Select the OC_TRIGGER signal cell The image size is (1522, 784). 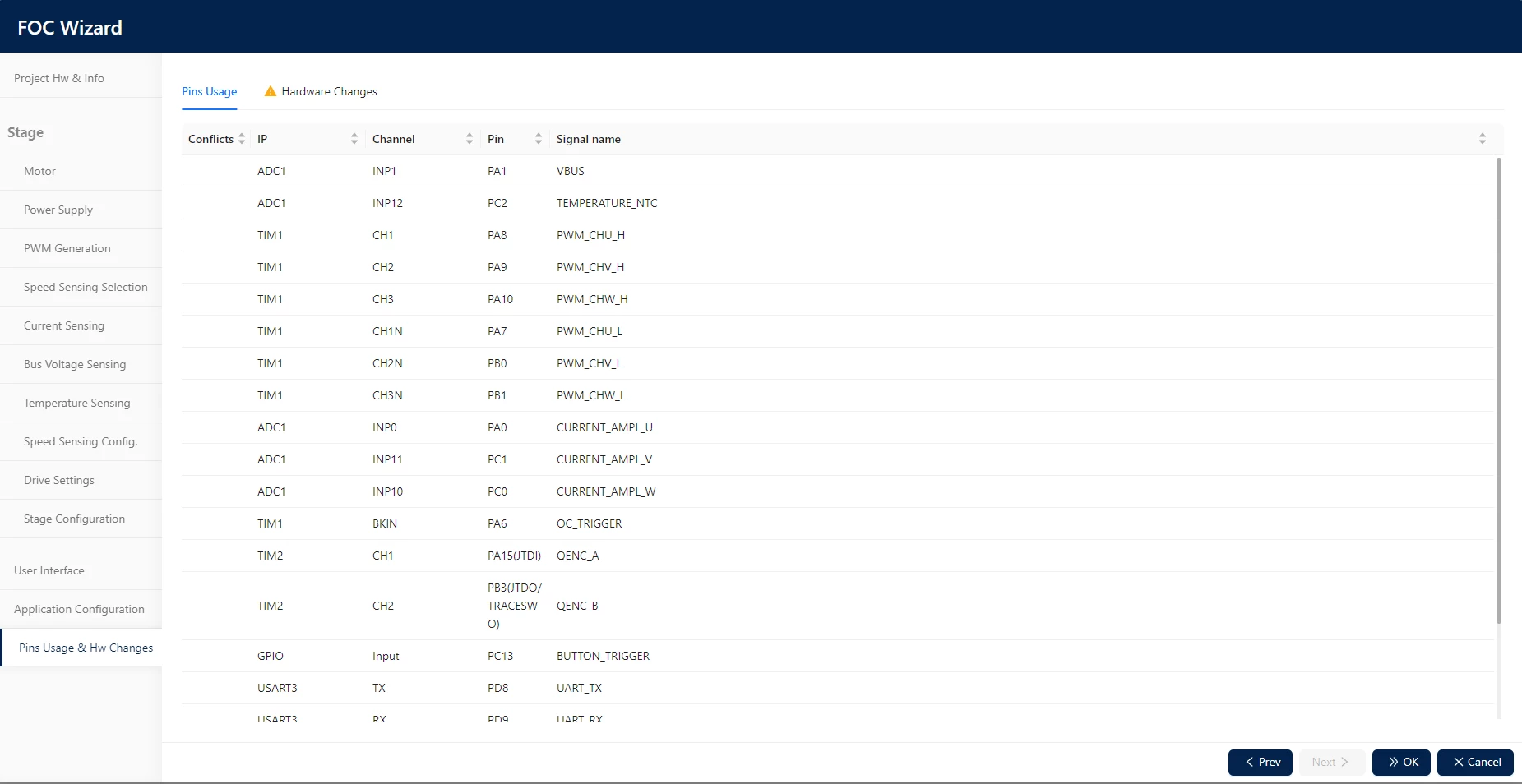(x=589, y=523)
